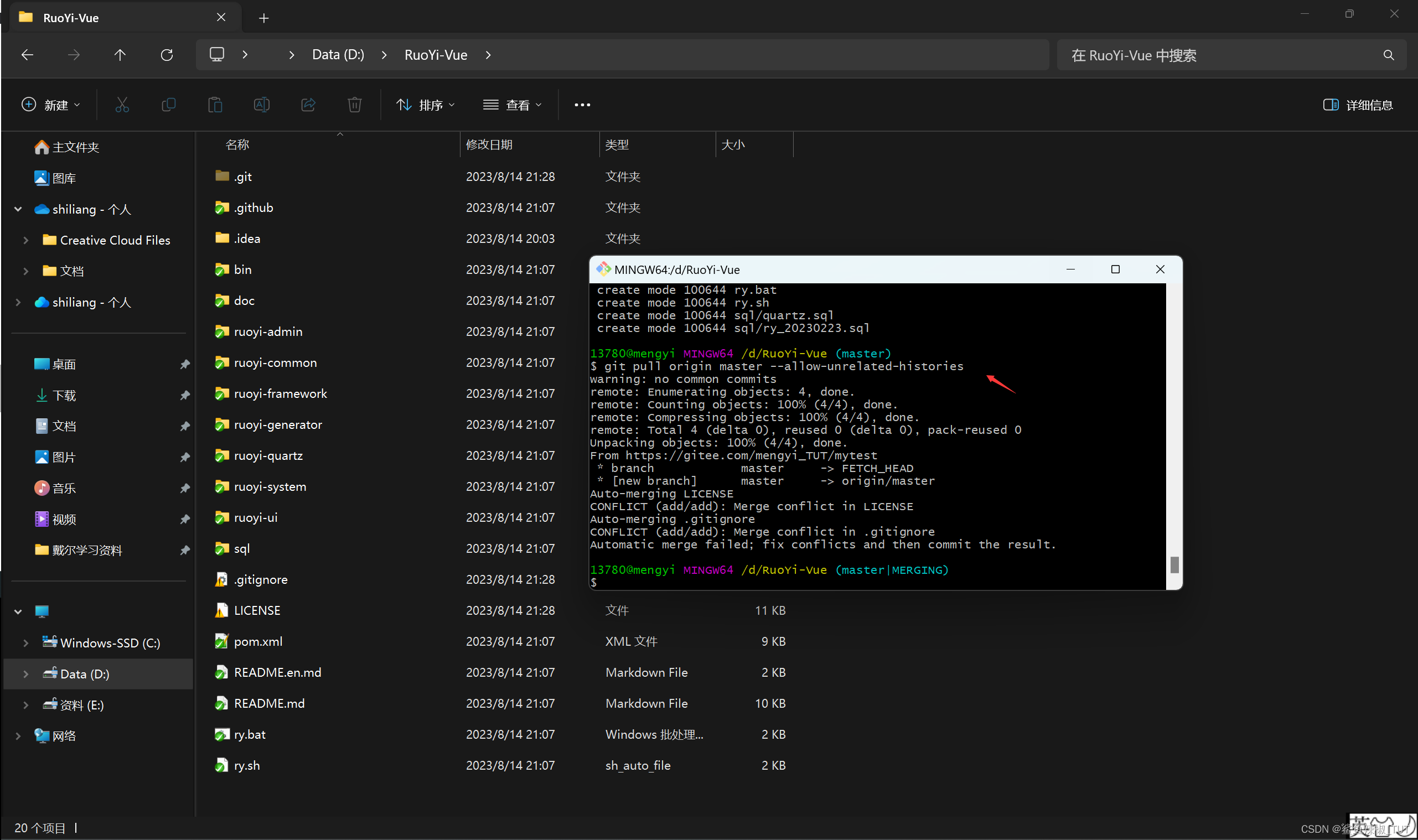The image size is (1418, 840).
Task: Navigate up one folder level
Action: point(120,55)
